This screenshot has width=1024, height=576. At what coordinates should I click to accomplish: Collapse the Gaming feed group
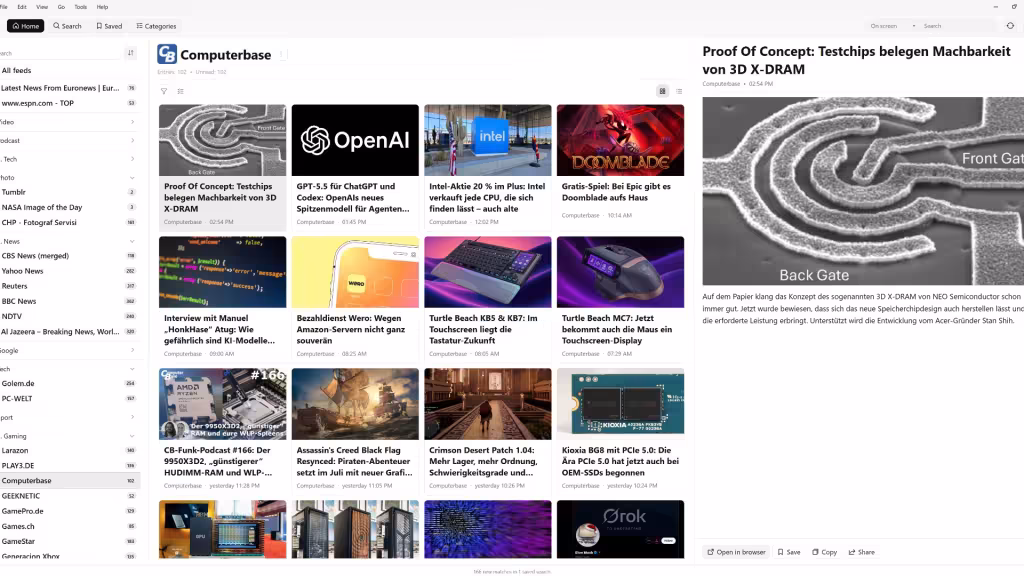pyautogui.click(x=132, y=436)
